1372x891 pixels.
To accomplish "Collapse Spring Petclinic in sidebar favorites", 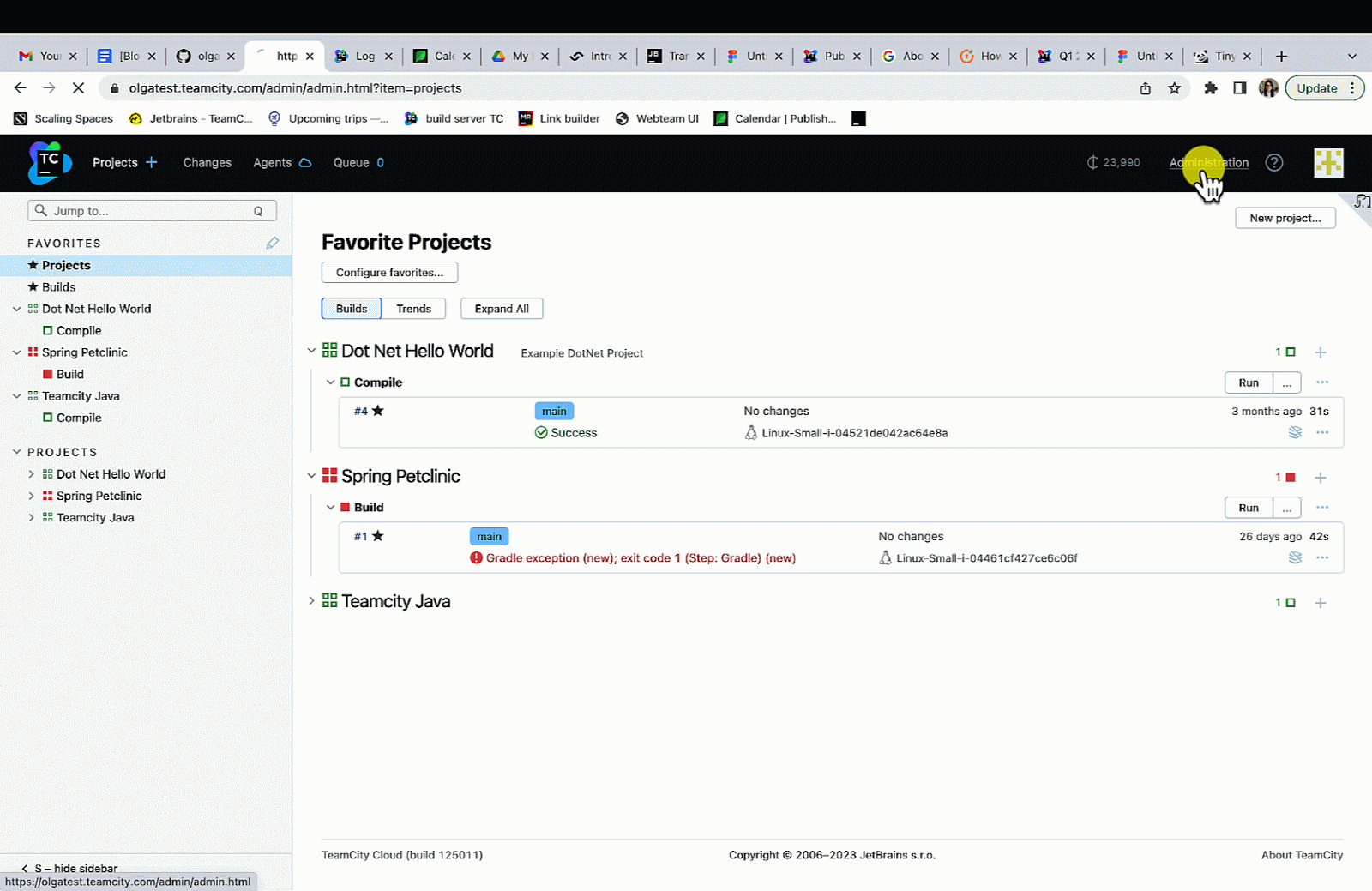I will coord(16,352).
